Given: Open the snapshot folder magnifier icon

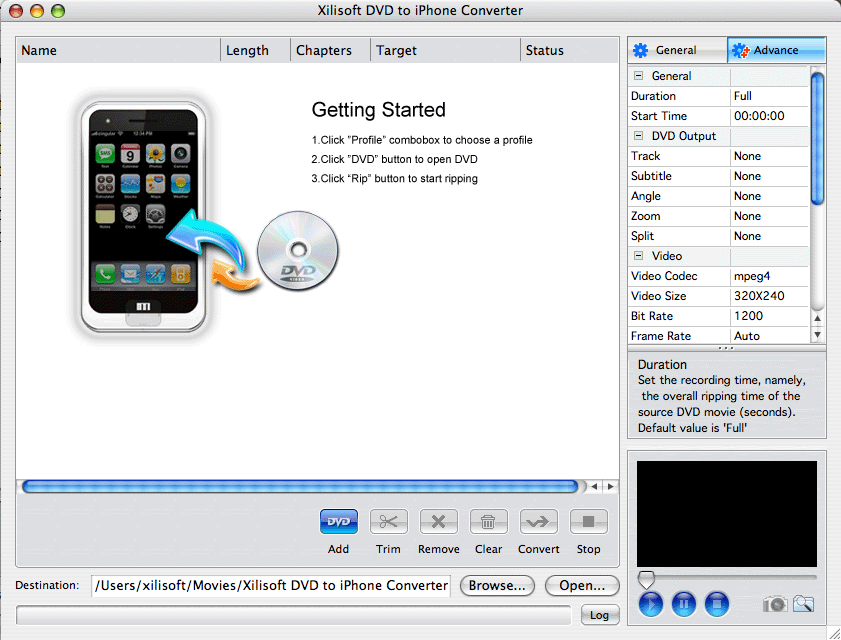Looking at the screenshot, I should click(803, 604).
